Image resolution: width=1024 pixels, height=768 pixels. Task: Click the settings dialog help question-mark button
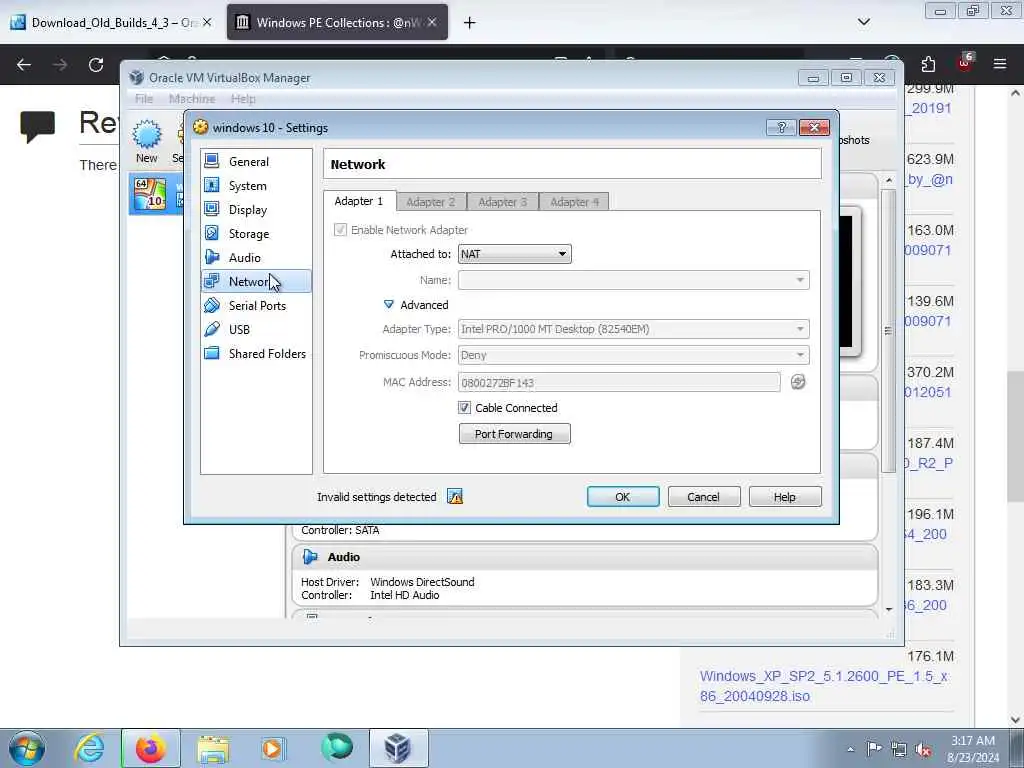[x=781, y=127]
